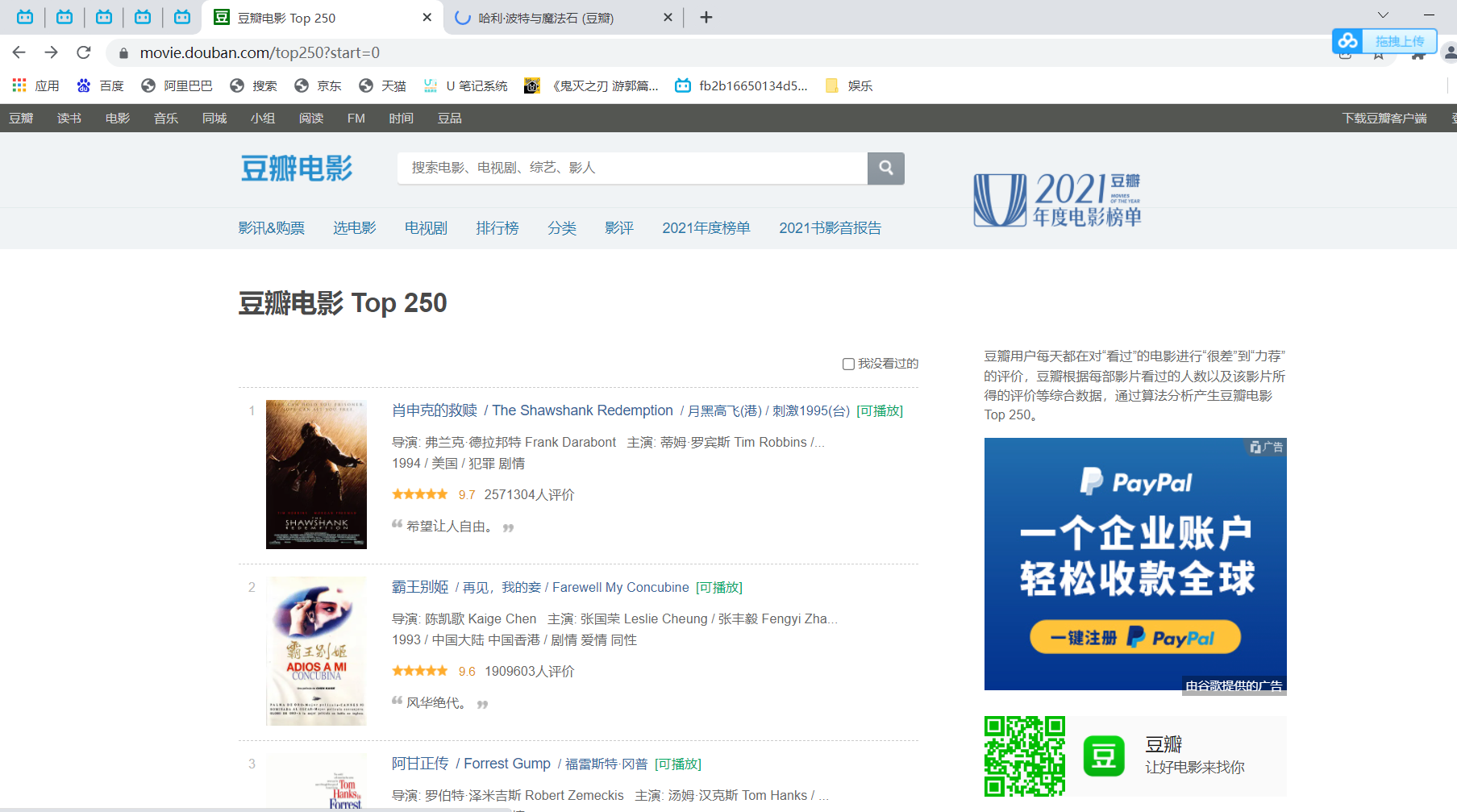
Task: Open the 百度 bookmark
Action: (101, 85)
